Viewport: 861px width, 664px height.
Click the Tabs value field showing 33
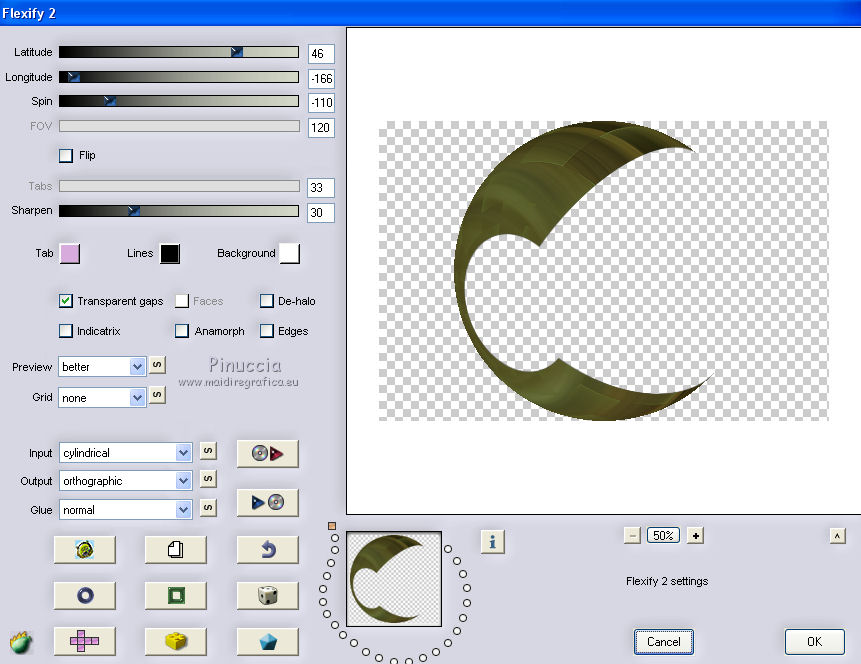tap(321, 188)
